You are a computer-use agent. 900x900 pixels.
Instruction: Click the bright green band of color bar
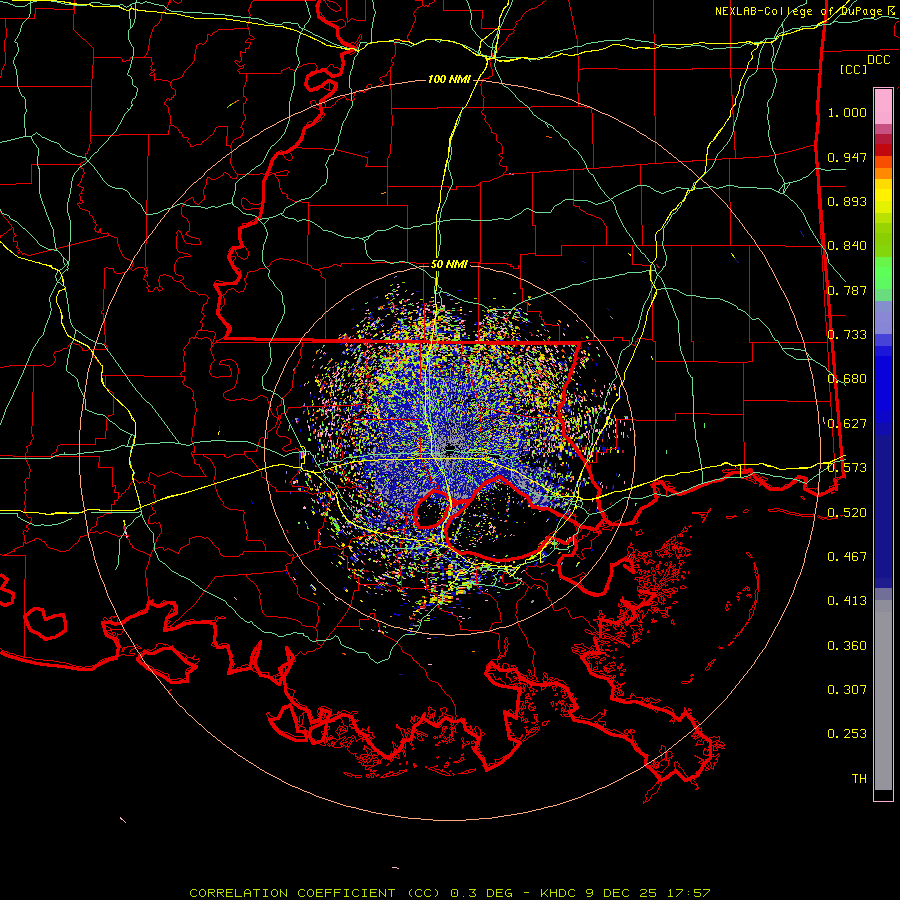coord(883,273)
